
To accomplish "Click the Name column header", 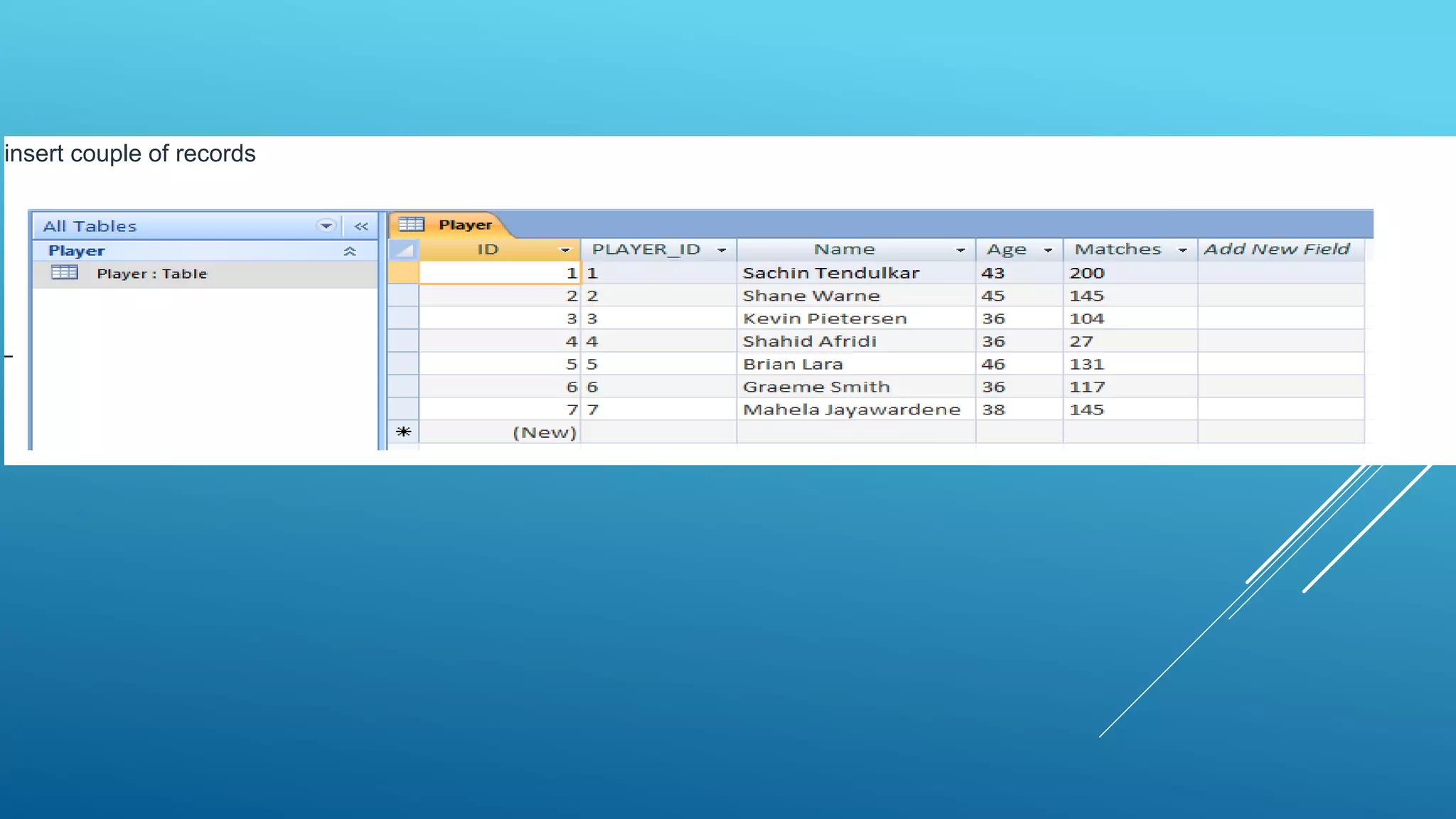I will pos(844,250).
